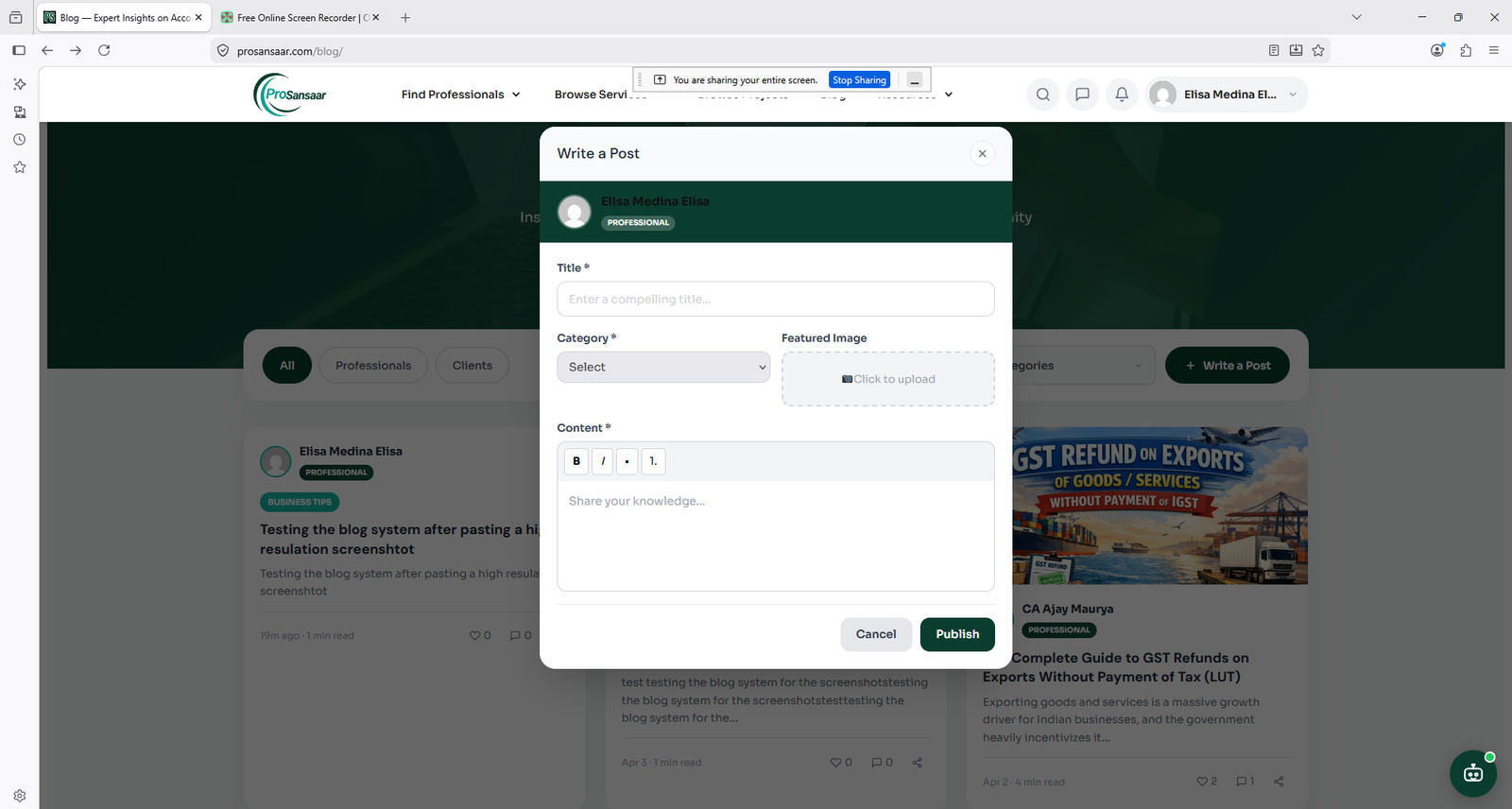Viewport: 1512px width, 809px height.
Task: Open the browser extensions icon
Action: click(x=1466, y=50)
